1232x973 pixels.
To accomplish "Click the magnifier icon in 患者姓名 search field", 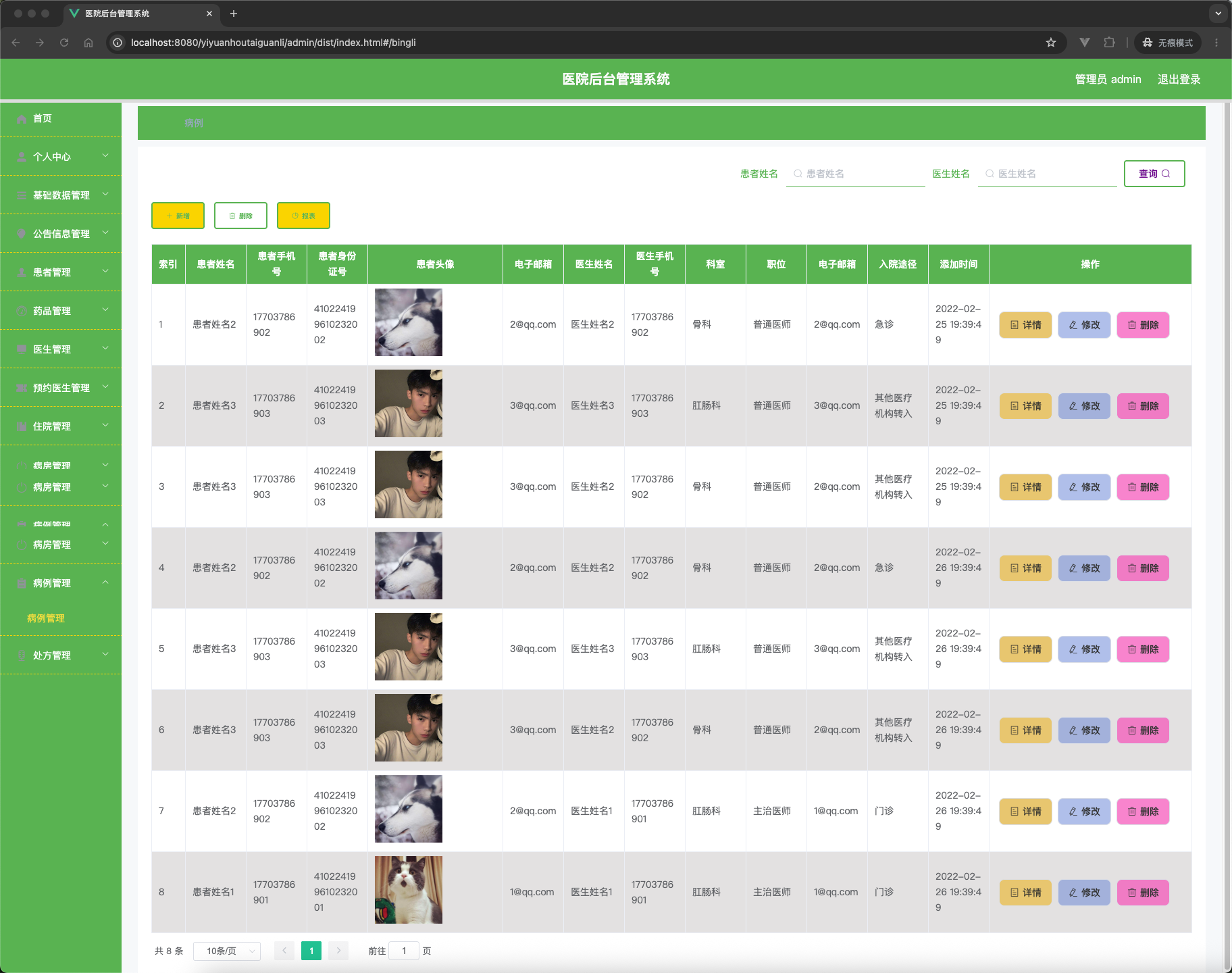I will (798, 174).
